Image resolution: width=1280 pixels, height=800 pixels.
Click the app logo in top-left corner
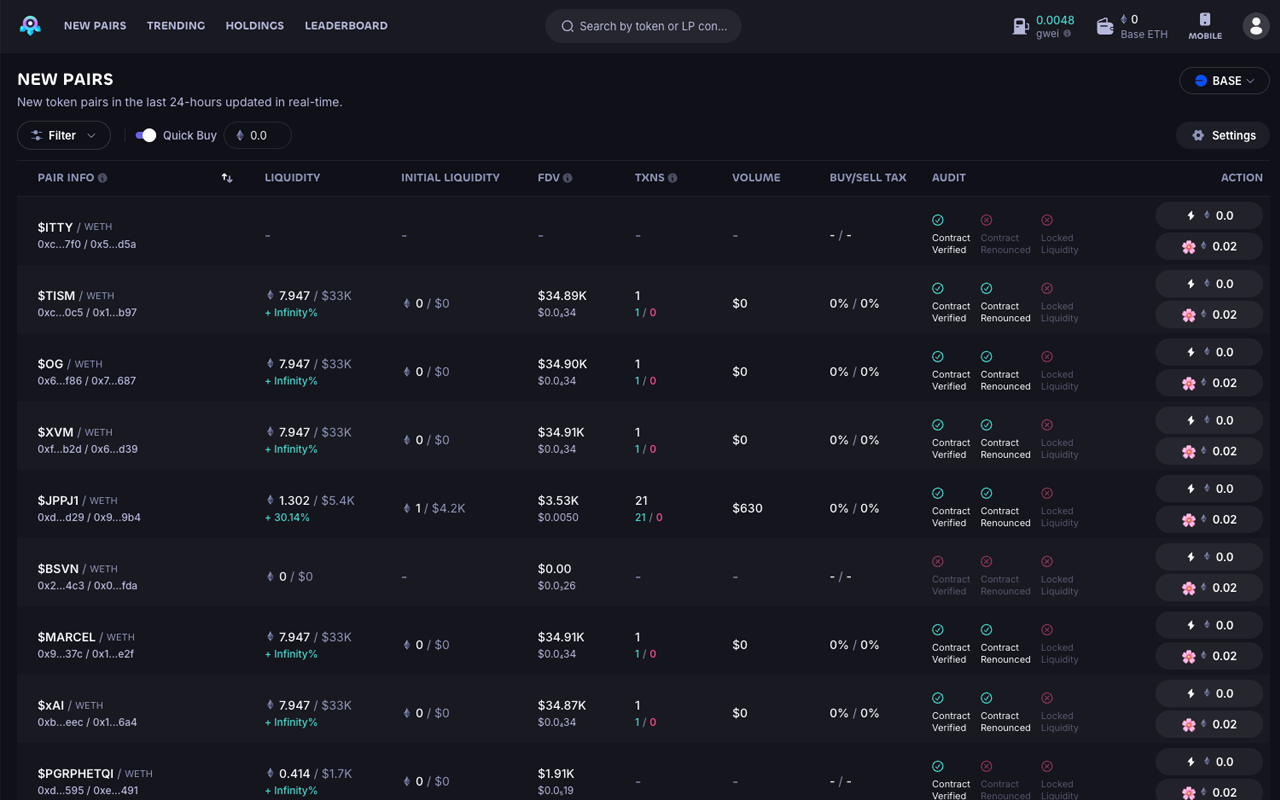tap(30, 26)
